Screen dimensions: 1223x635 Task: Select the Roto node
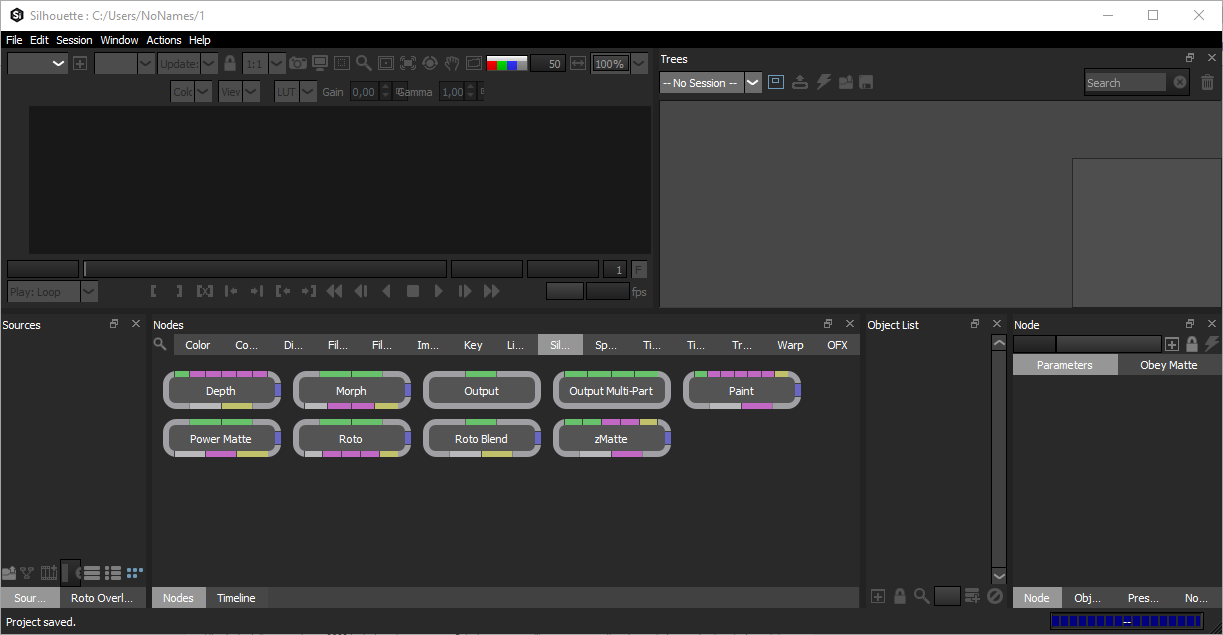click(x=351, y=439)
